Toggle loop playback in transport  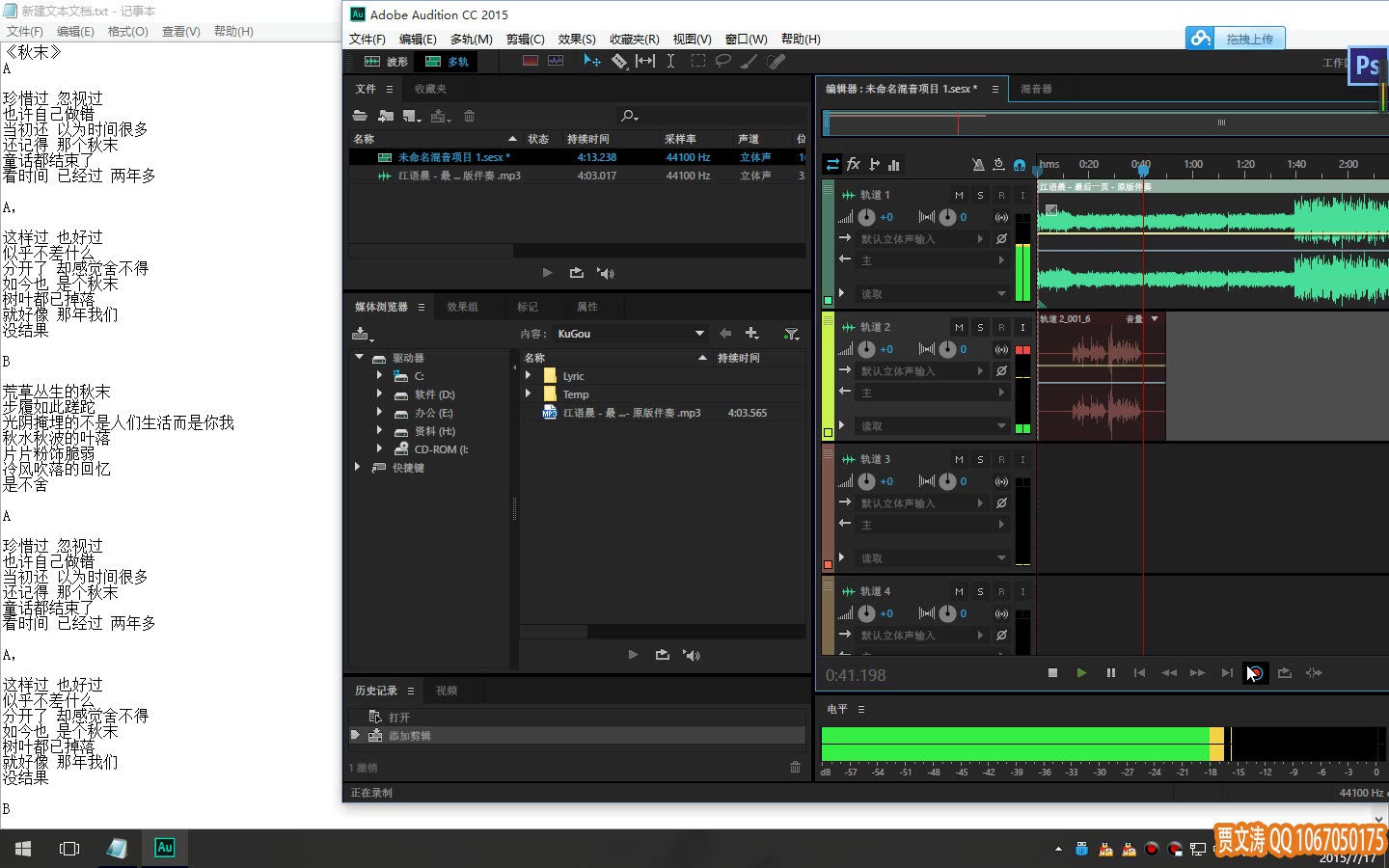point(1285,673)
